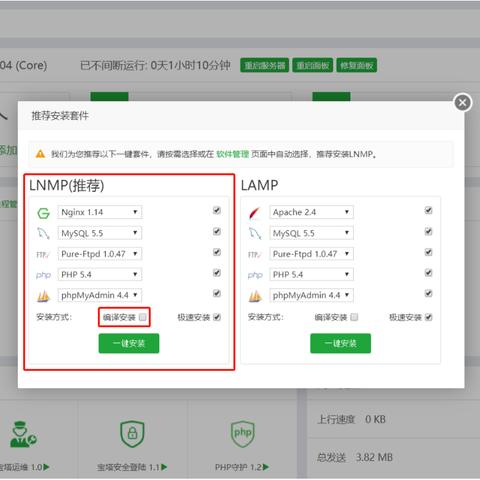Click LAMP 安装方式 label
This screenshot has height=480, width=480.
[266, 317]
